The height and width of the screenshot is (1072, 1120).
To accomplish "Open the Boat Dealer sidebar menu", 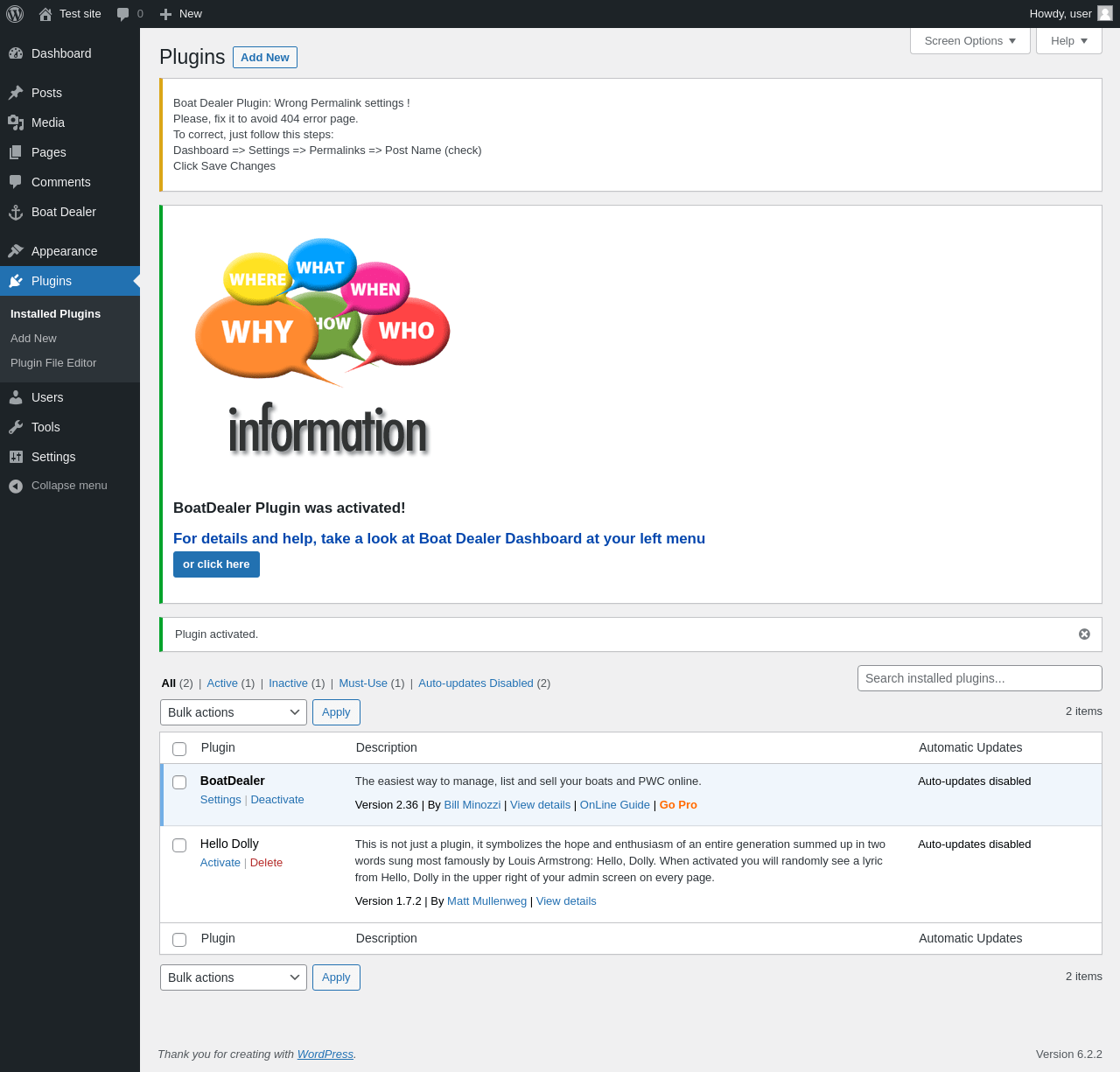I will click(70, 212).
